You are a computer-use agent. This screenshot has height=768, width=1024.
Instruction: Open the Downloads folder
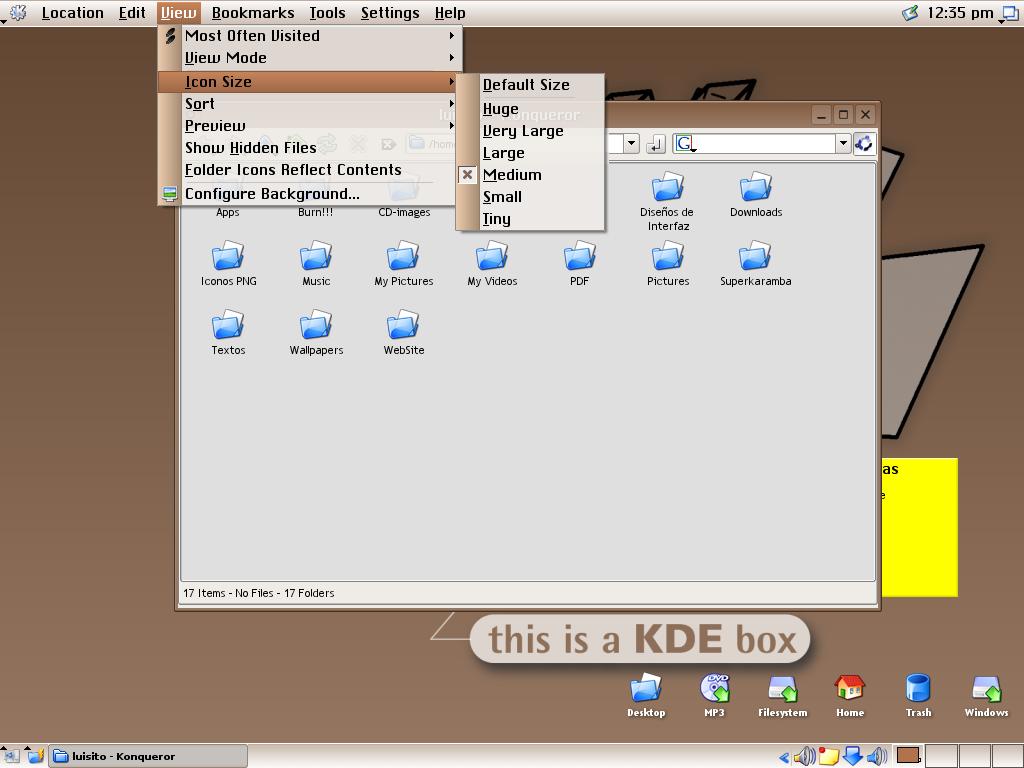(756, 194)
